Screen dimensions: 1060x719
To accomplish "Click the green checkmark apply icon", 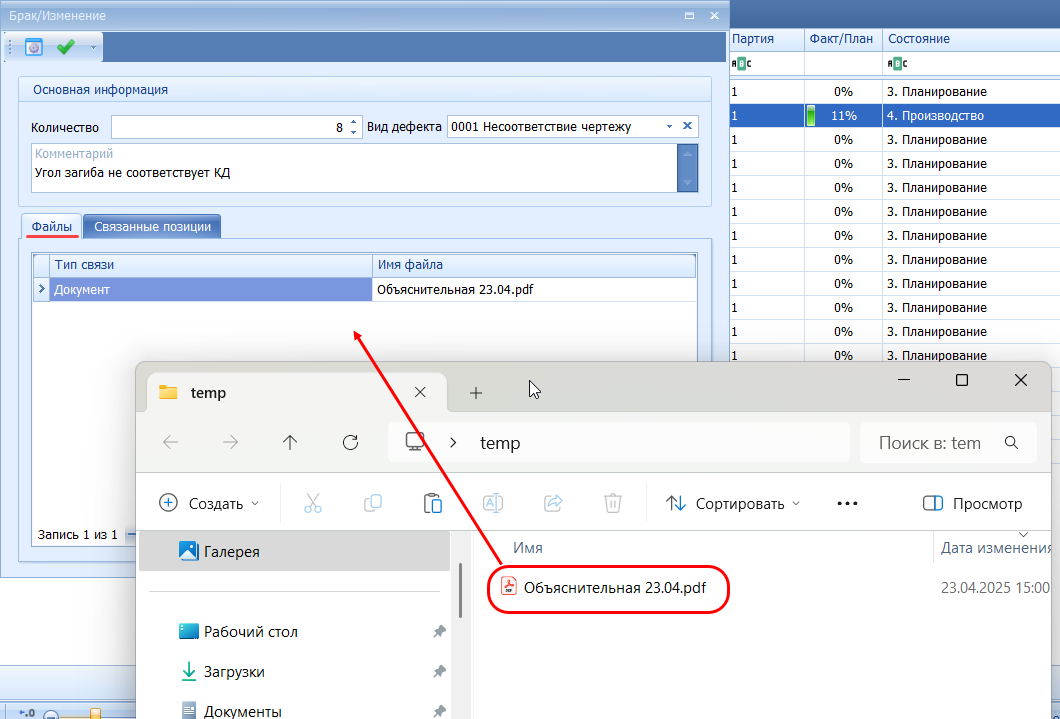I will pos(66,47).
